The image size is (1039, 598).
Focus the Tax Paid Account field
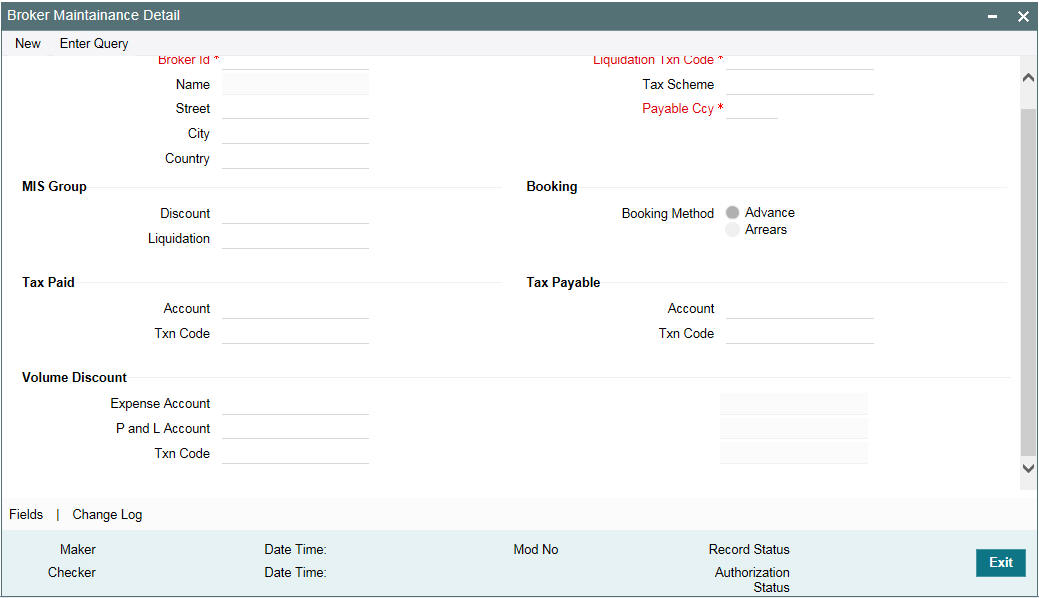coord(296,308)
